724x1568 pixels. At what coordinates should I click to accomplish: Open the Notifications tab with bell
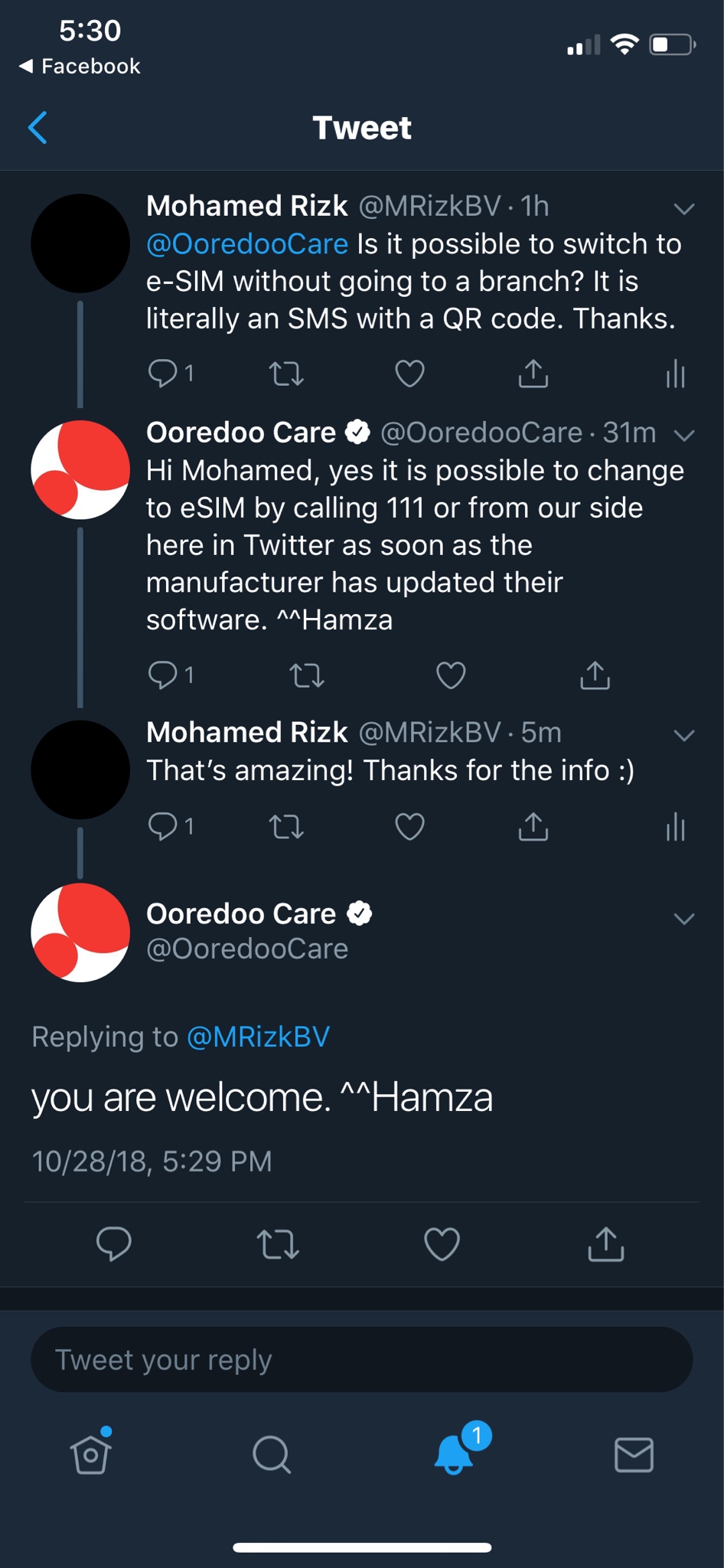pos(455,1452)
